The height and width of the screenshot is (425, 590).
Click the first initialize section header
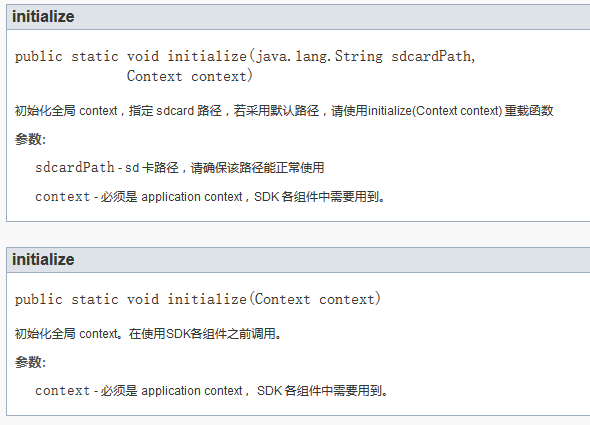[43, 17]
